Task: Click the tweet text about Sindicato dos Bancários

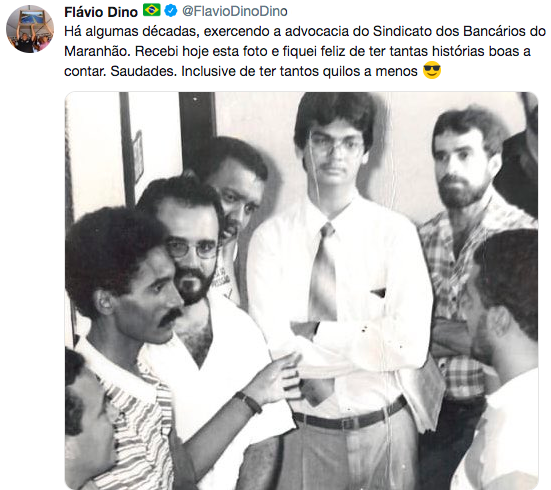Action: click(305, 31)
